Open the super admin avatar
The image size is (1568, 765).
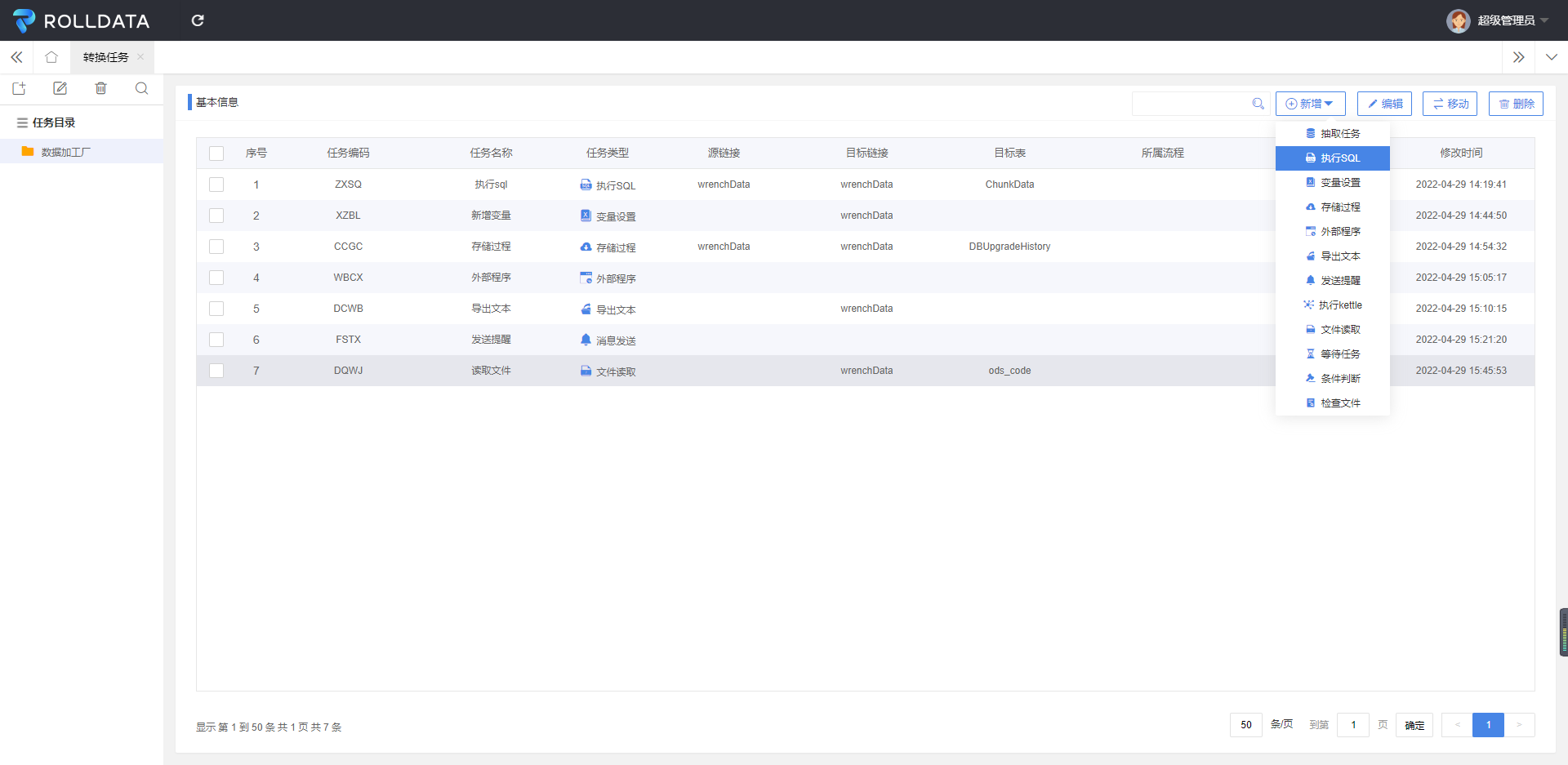(1458, 20)
